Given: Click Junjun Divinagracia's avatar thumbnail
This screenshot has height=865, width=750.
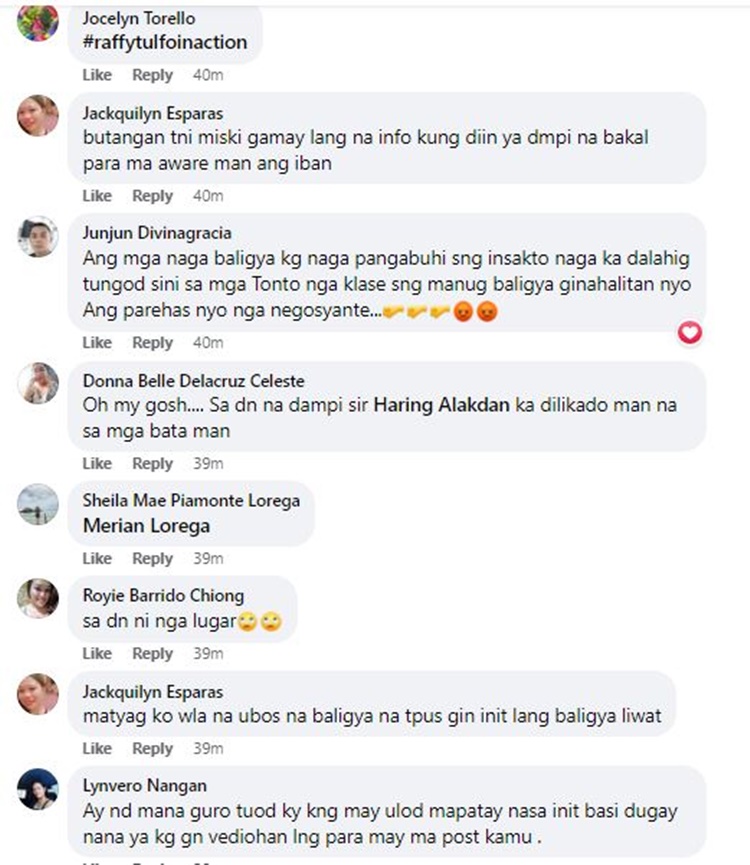Looking at the screenshot, I should click(38, 237).
